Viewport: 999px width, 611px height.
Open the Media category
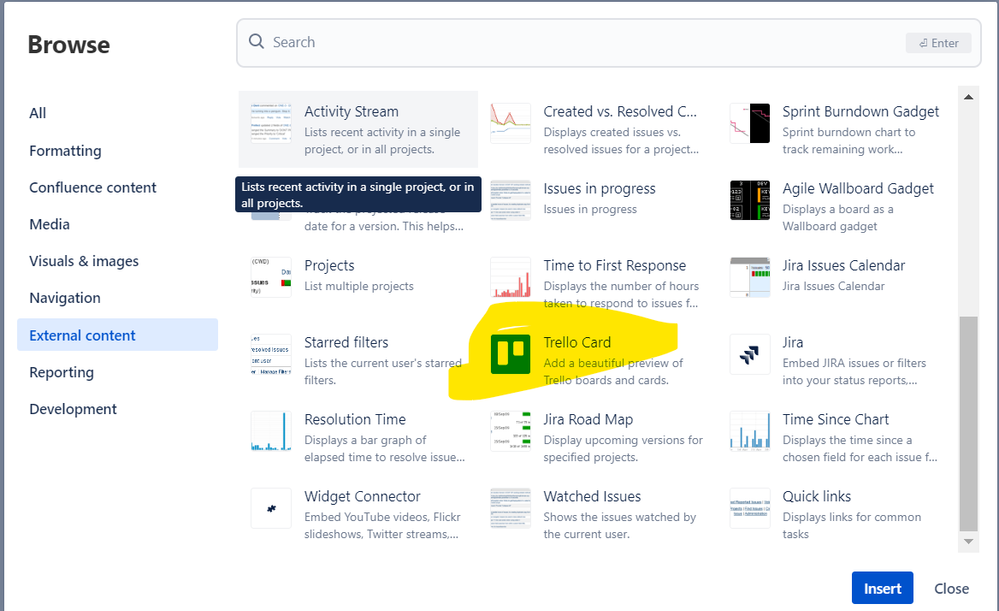tap(49, 225)
